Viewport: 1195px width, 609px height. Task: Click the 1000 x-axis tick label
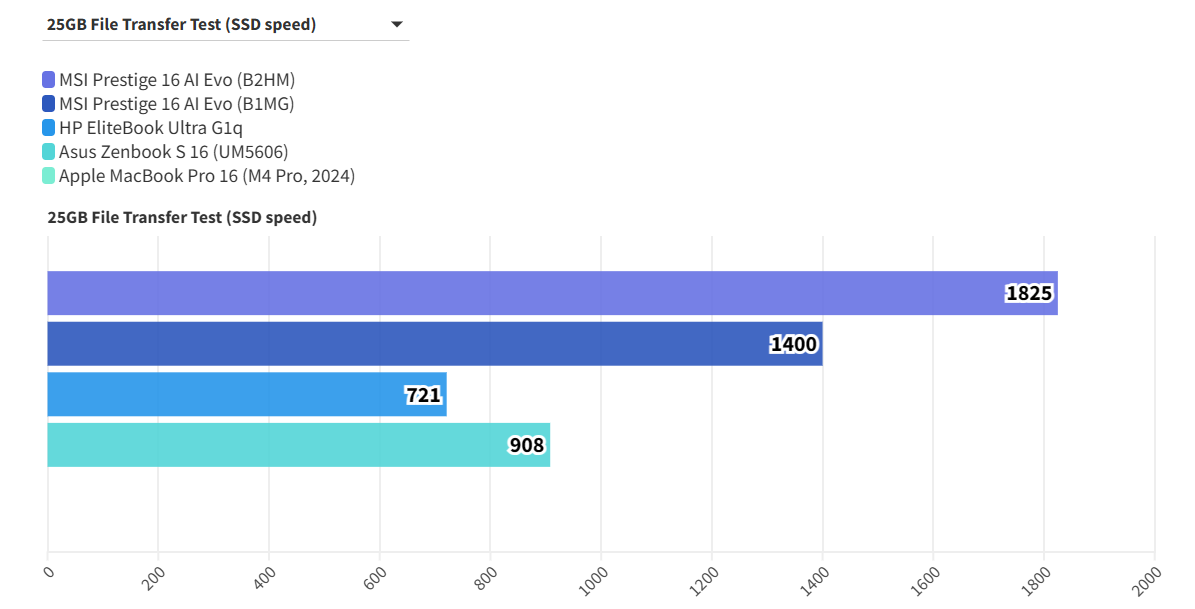tap(594, 579)
